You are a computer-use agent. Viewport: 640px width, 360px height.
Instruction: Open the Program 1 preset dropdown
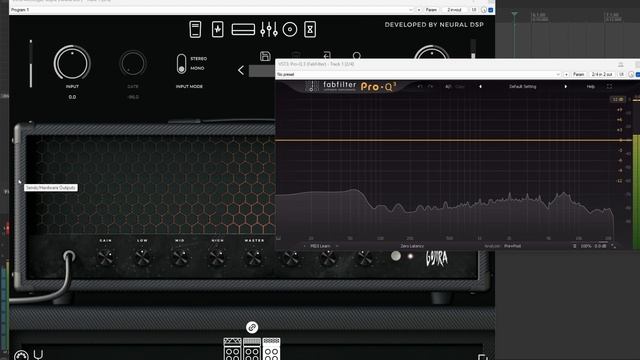(x=211, y=10)
